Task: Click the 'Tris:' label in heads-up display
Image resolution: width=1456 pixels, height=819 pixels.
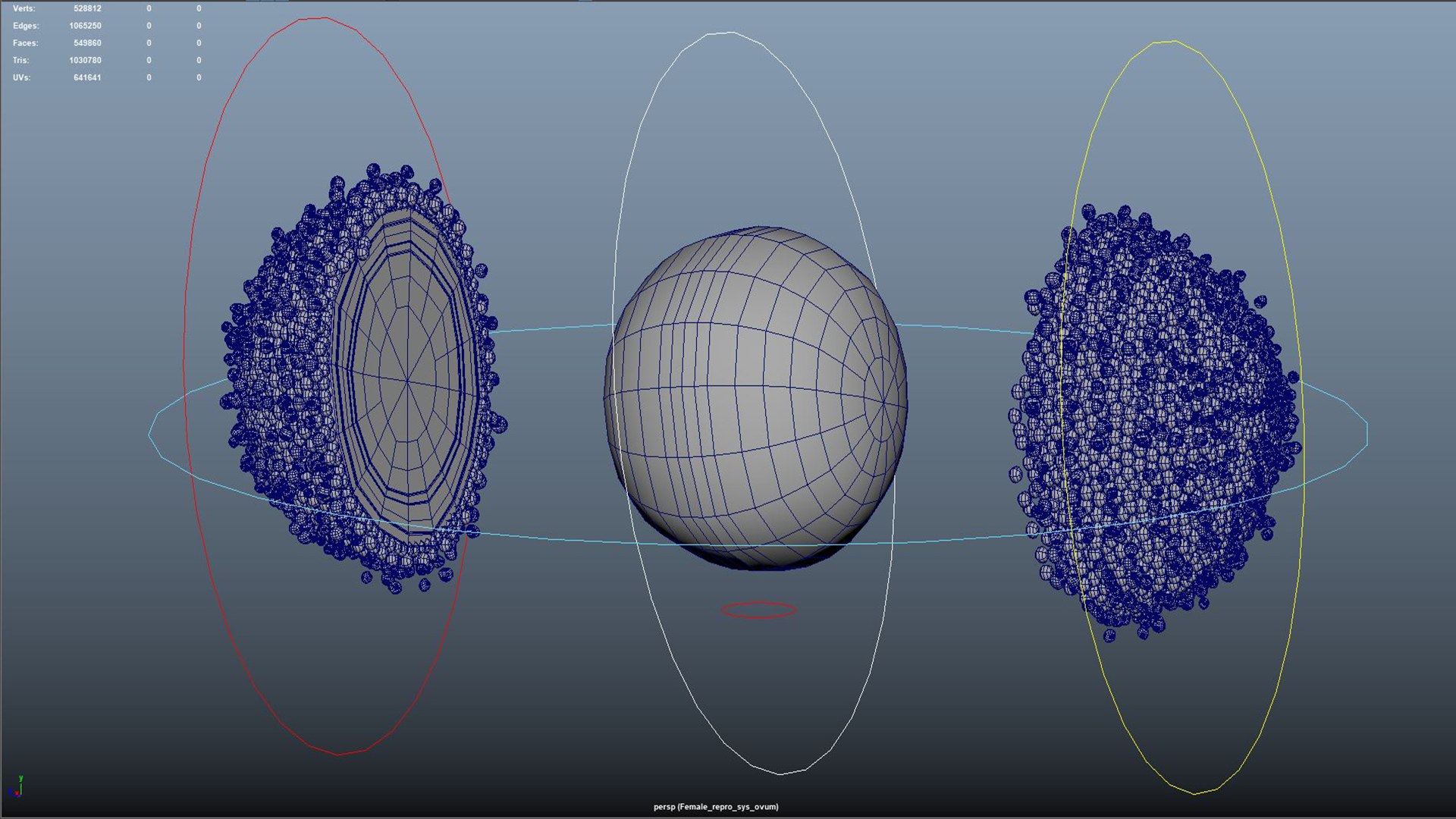Action: [x=20, y=60]
